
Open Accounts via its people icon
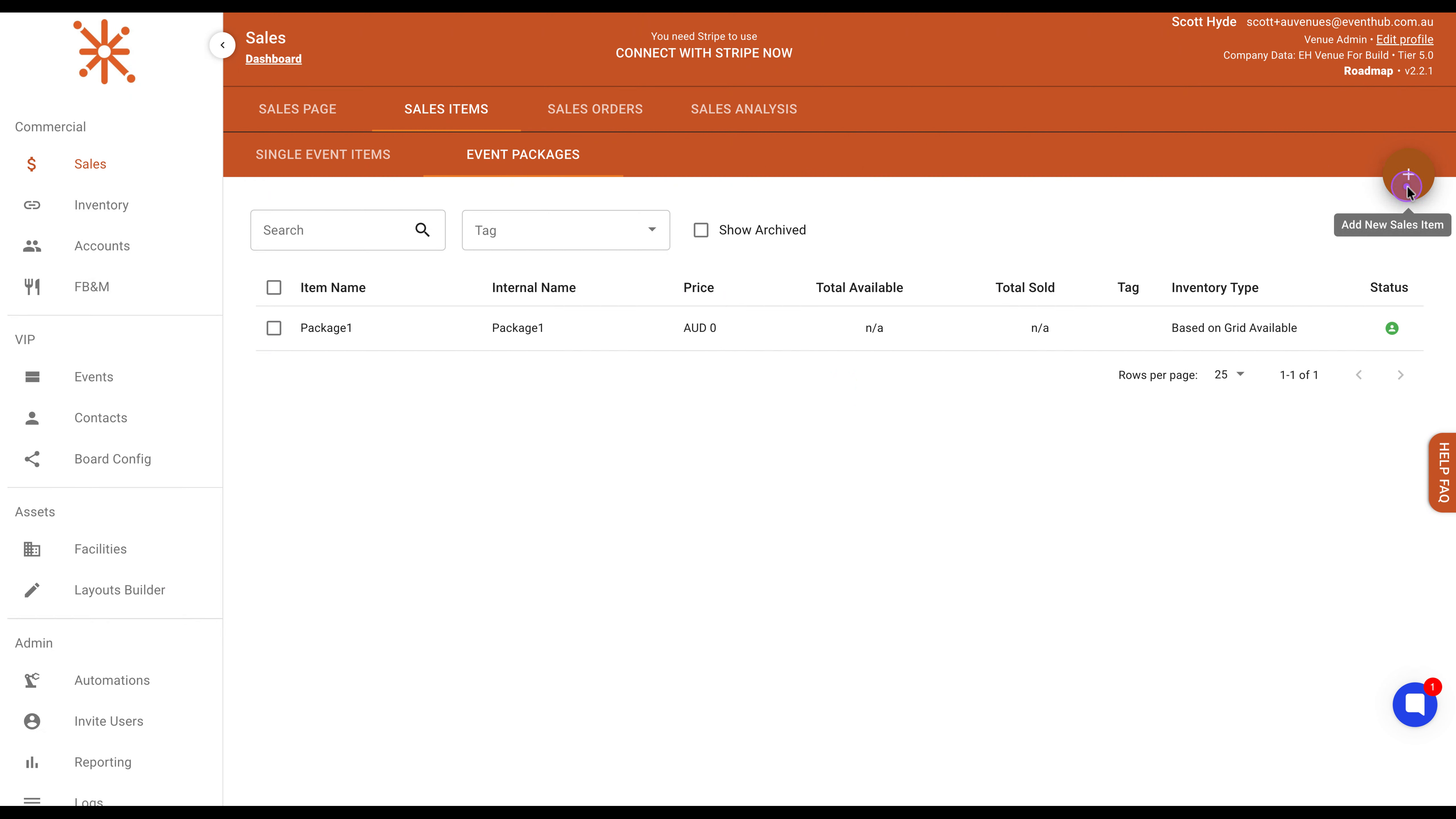coord(32,246)
